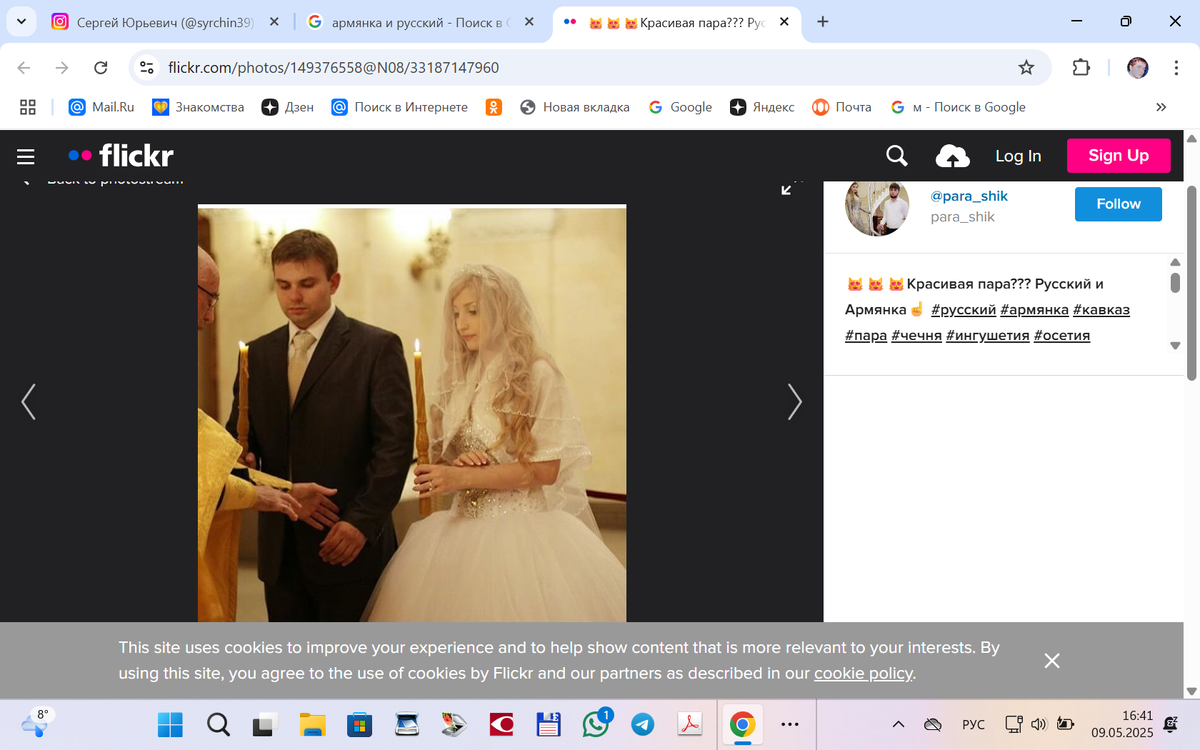Dismiss the cookie notice banner
Viewport: 1200px width, 750px height.
pos(1051,661)
